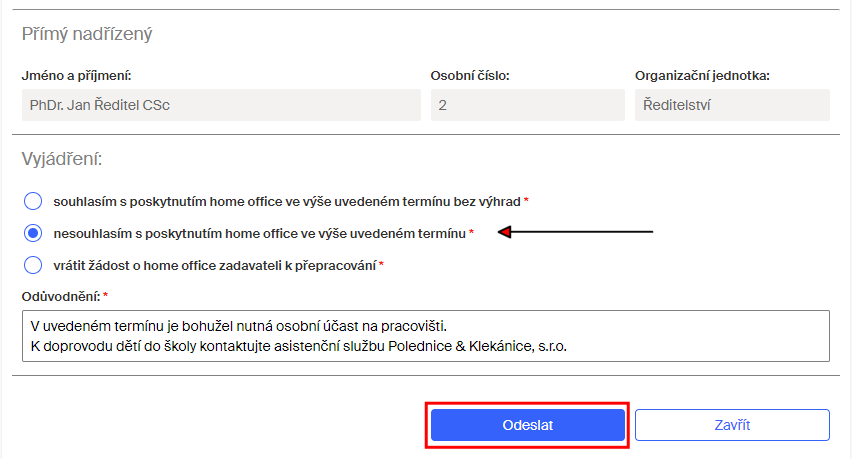Choose the 'vrátit žádost' radio button
The image size is (852, 459).
click(x=33, y=265)
